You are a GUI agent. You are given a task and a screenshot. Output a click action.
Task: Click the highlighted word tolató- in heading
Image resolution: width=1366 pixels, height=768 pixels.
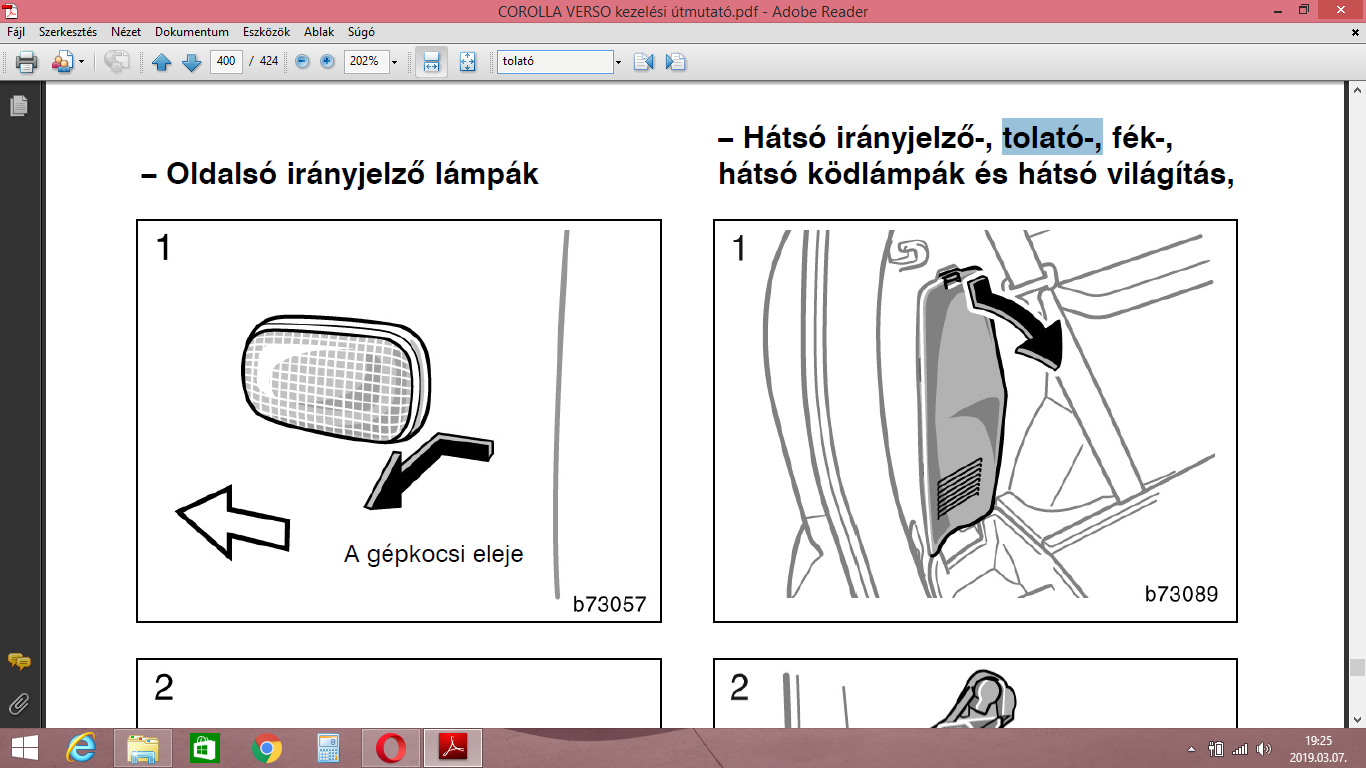1053,137
